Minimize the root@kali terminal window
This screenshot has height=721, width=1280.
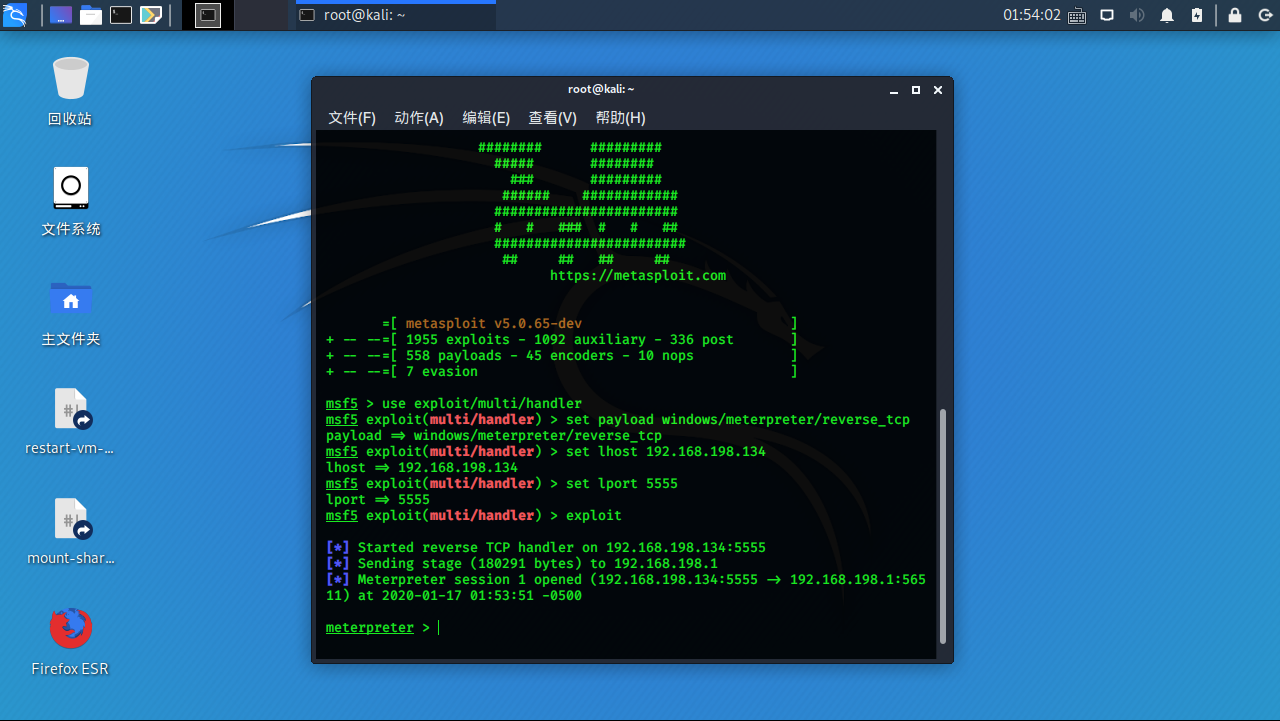click(x=894, y=90)
